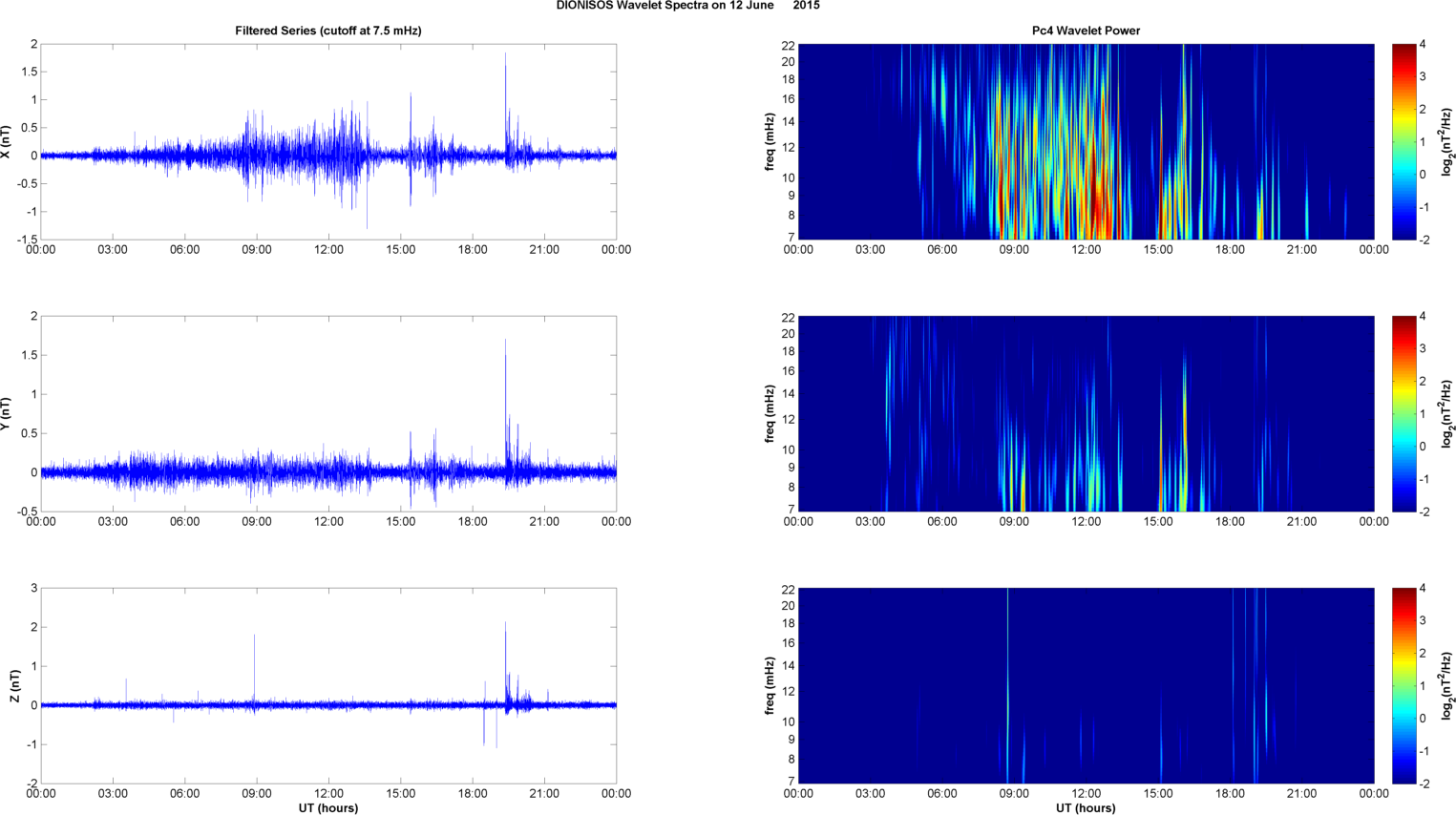Click the Z component wavelet power spectrogram
This screenshot has height=815, width=1456.
point(1086,685)
